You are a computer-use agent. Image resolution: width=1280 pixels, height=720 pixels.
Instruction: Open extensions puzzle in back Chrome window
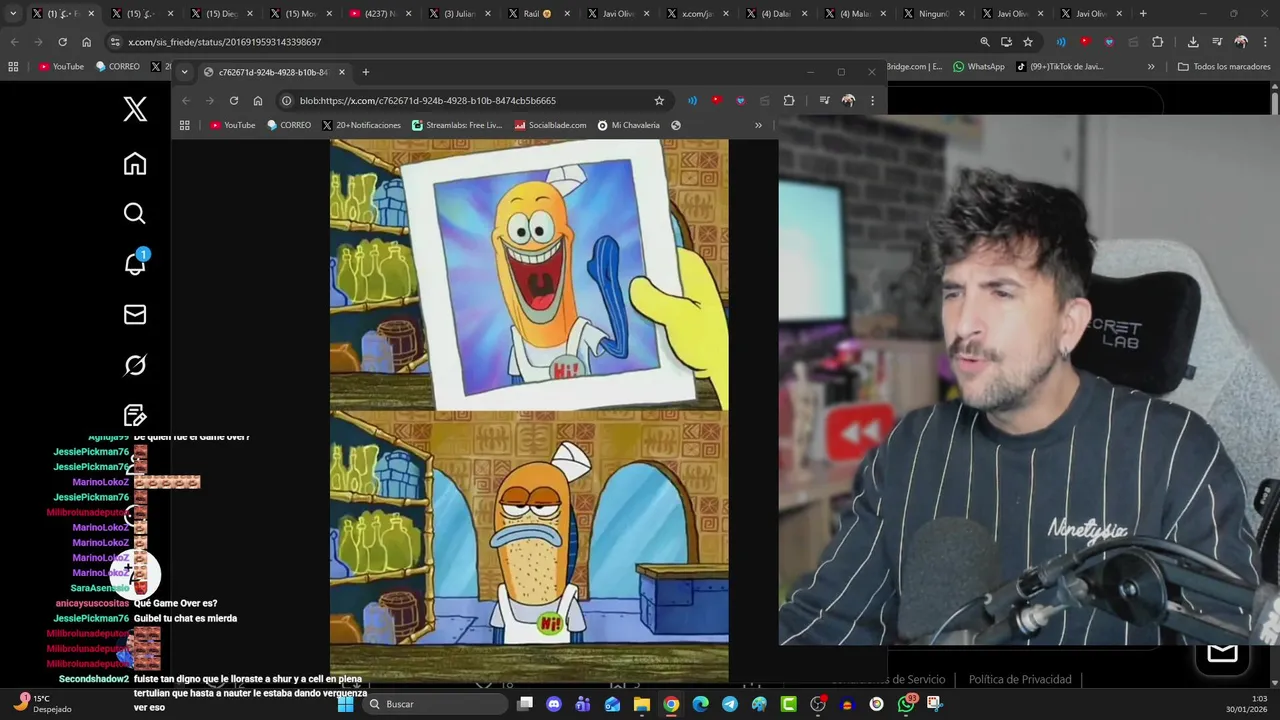tap(1158, 42)
